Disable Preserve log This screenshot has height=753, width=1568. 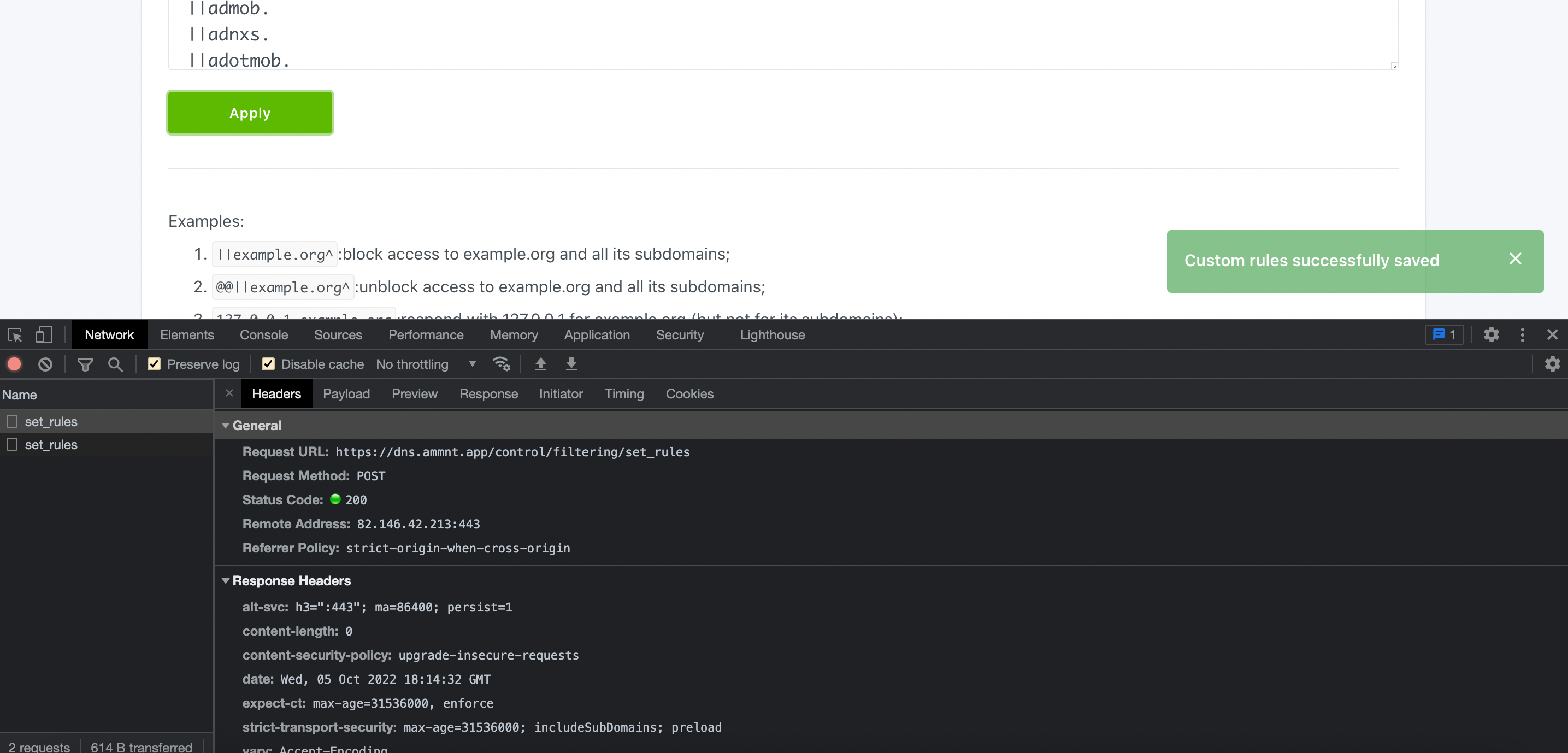[x=154, y=364]
